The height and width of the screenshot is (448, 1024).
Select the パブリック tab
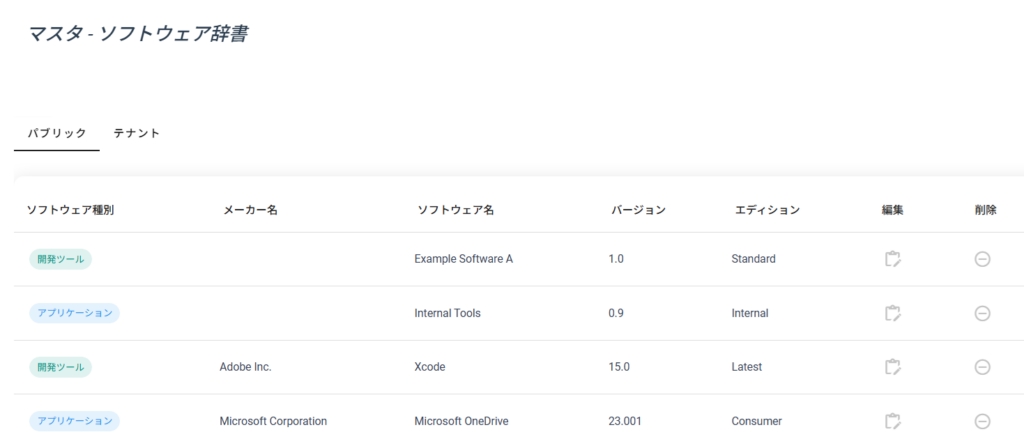(57, 133)
